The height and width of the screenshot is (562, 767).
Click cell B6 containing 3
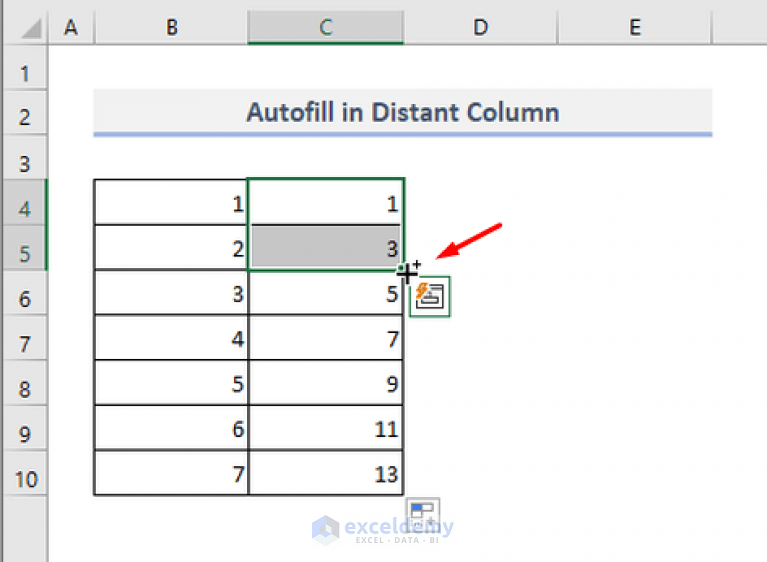171,292
